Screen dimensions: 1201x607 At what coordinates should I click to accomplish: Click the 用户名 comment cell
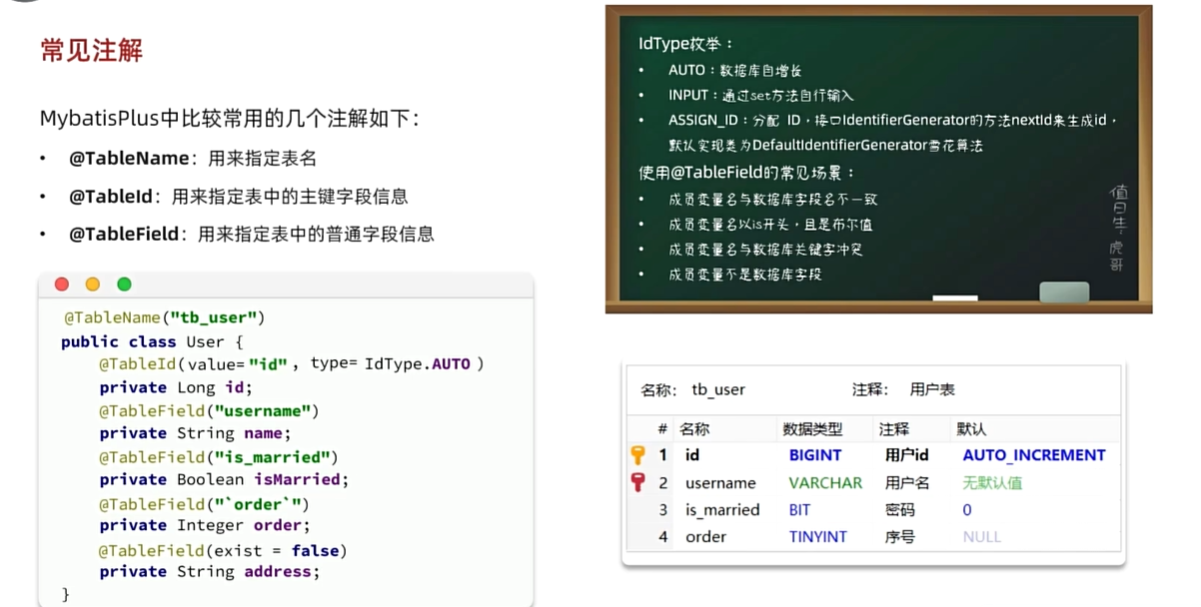click(907, 482)
